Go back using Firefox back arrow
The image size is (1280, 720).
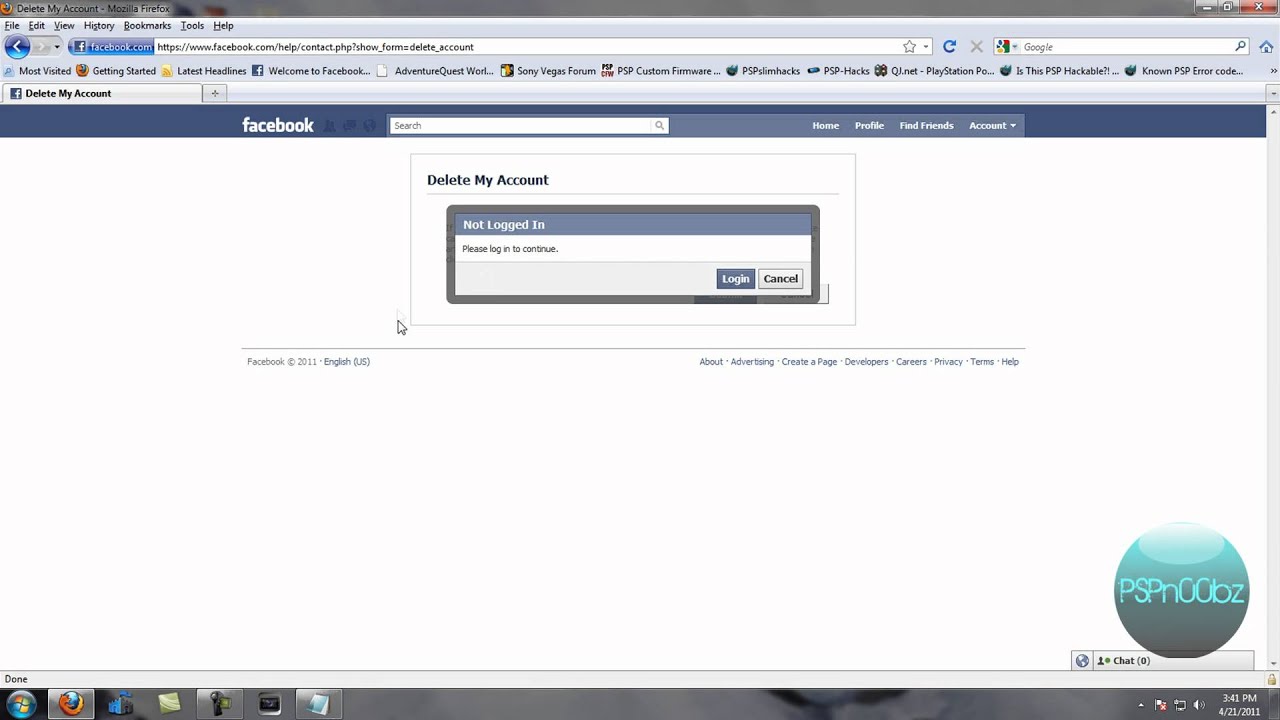(17, 47)
